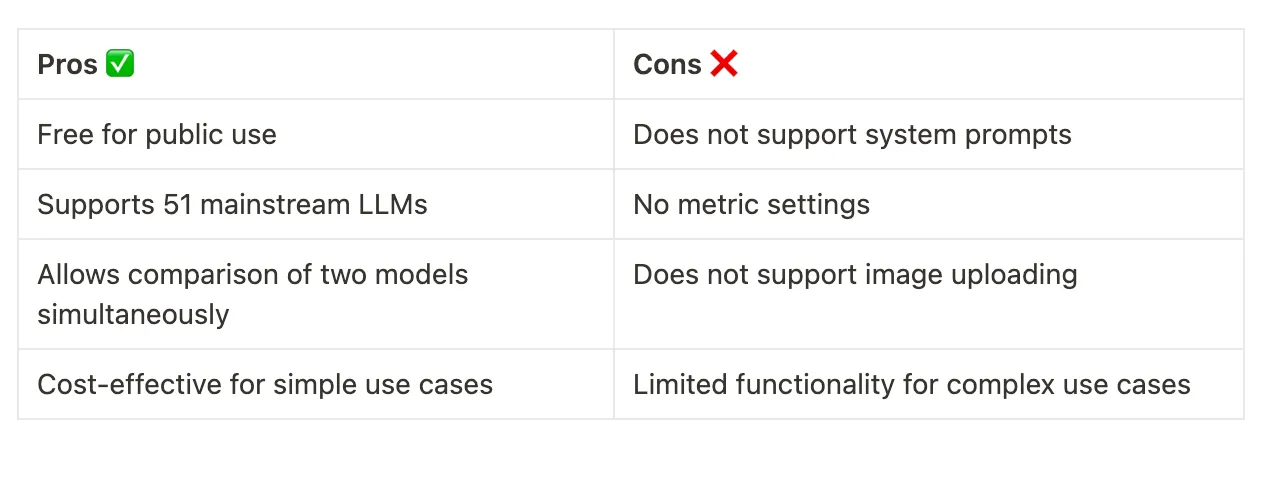Click the word "simultaneously" in the Pros column
The image size is (1270, 498).
pos(133,315)
